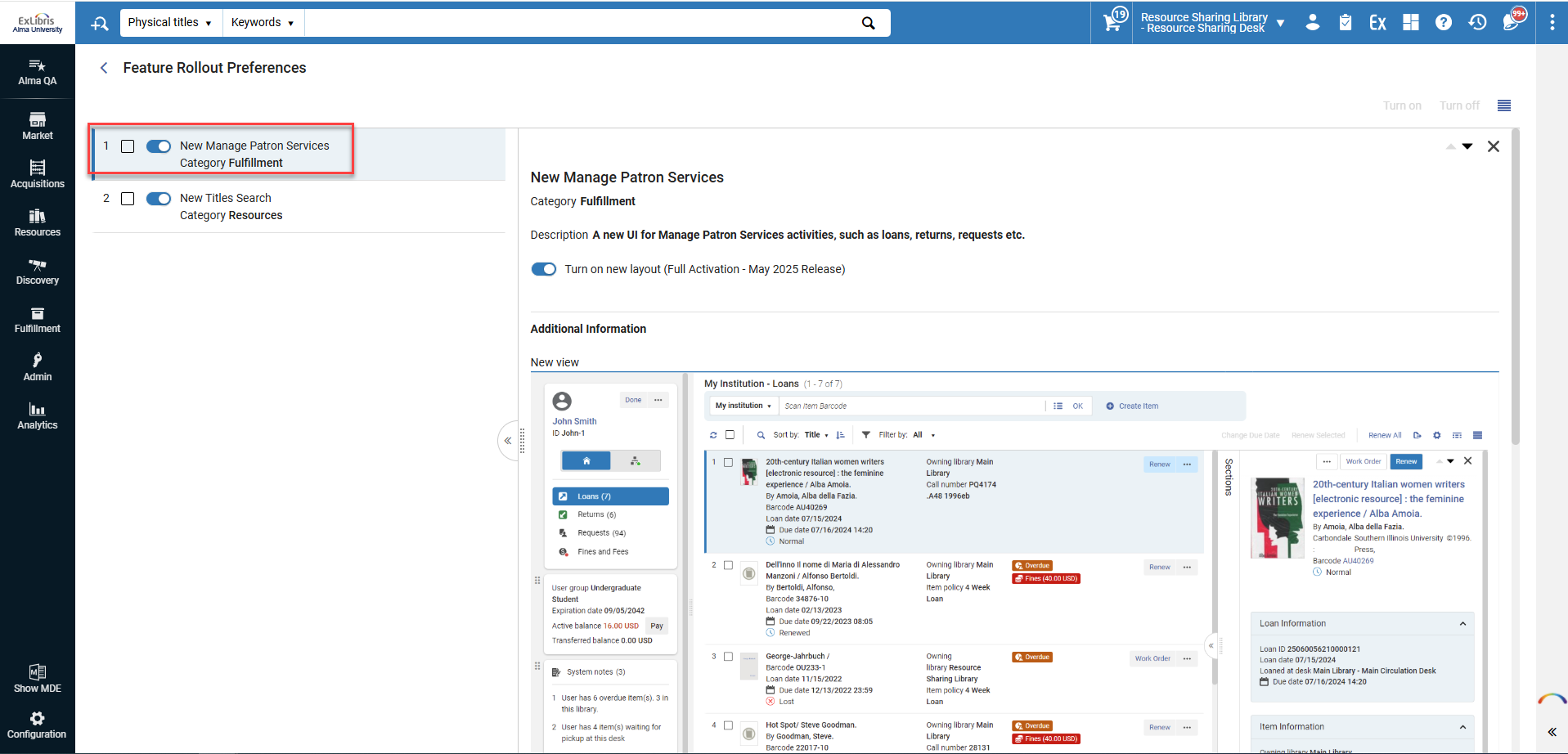Open the Fulfillment sidebar menu
Image resolution: width=1568 pixels, height=754 pixels.
point(38,319)
